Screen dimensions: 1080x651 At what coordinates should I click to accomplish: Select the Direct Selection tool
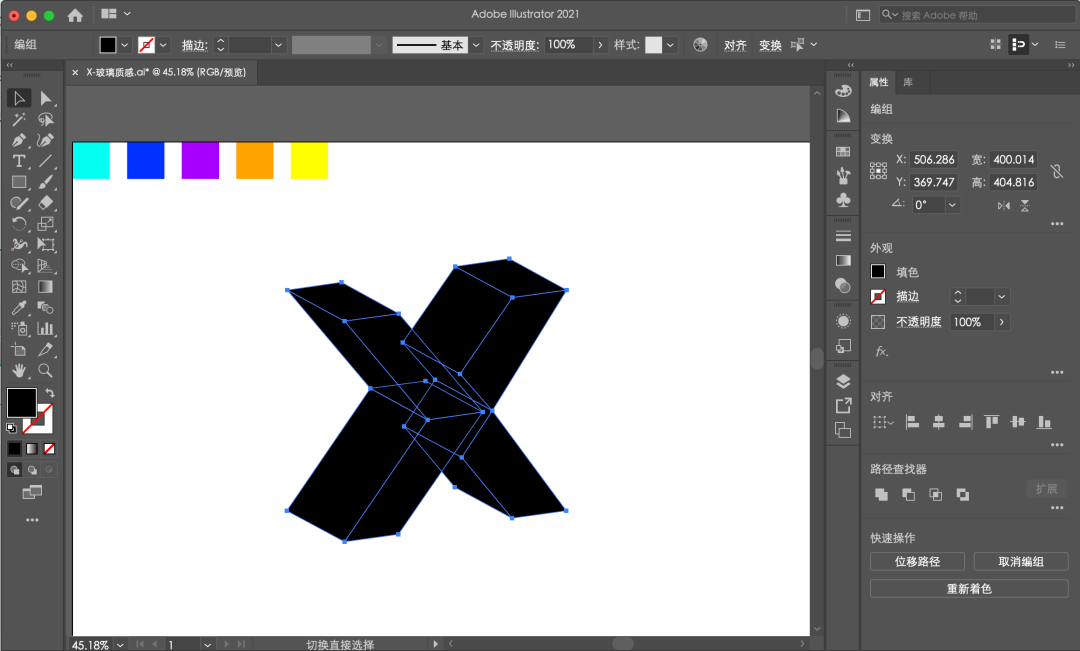[x=45, y=99]
